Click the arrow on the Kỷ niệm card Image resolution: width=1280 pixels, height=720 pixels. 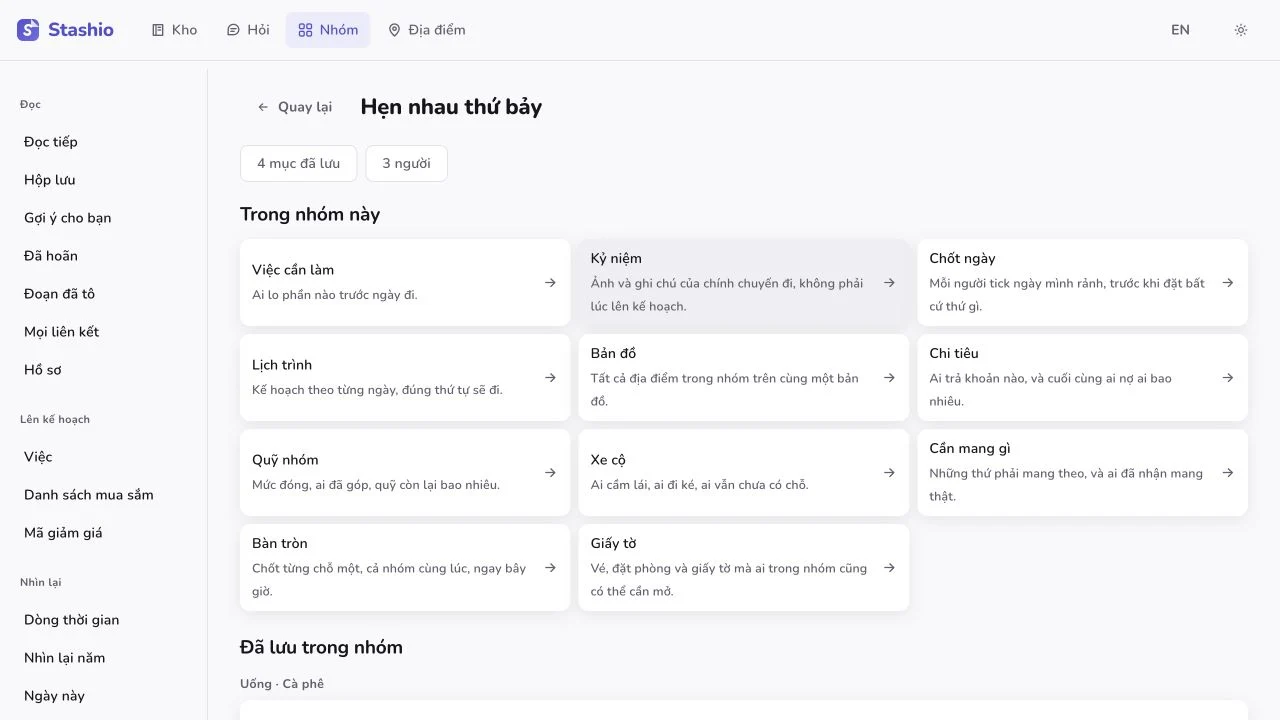(889, 283)
